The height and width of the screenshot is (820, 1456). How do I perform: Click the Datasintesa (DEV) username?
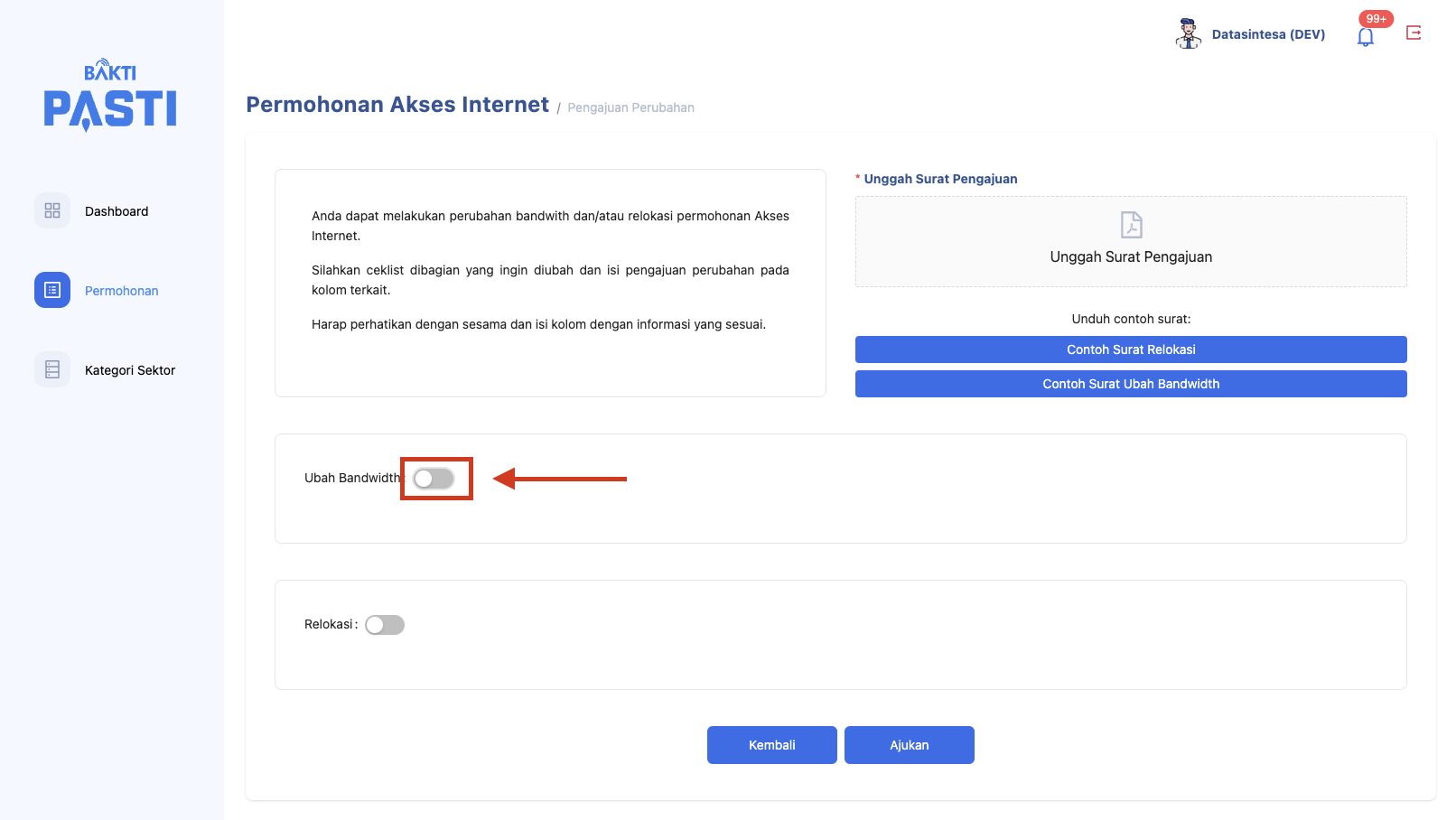(1268, 34)
